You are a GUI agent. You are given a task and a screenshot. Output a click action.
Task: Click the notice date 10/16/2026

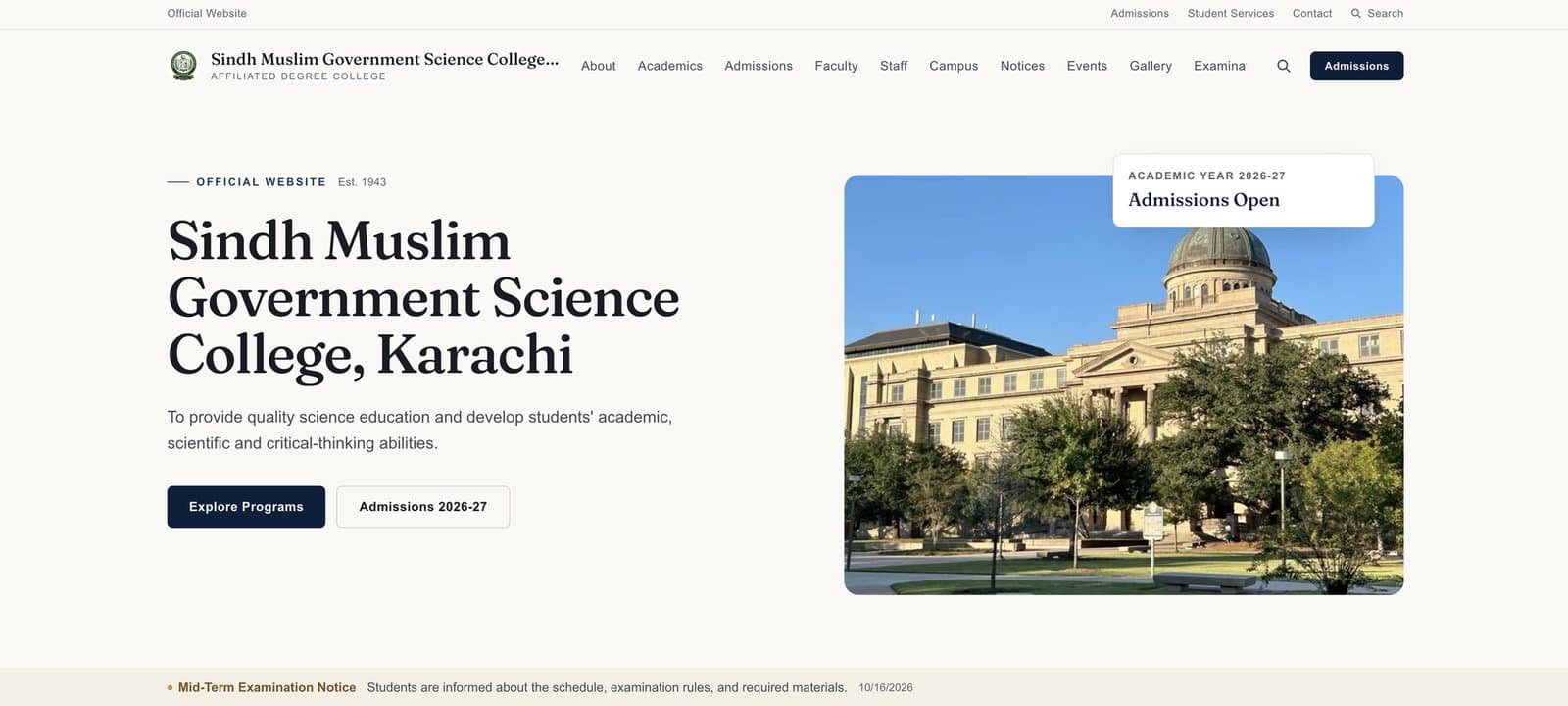[886, 688]
